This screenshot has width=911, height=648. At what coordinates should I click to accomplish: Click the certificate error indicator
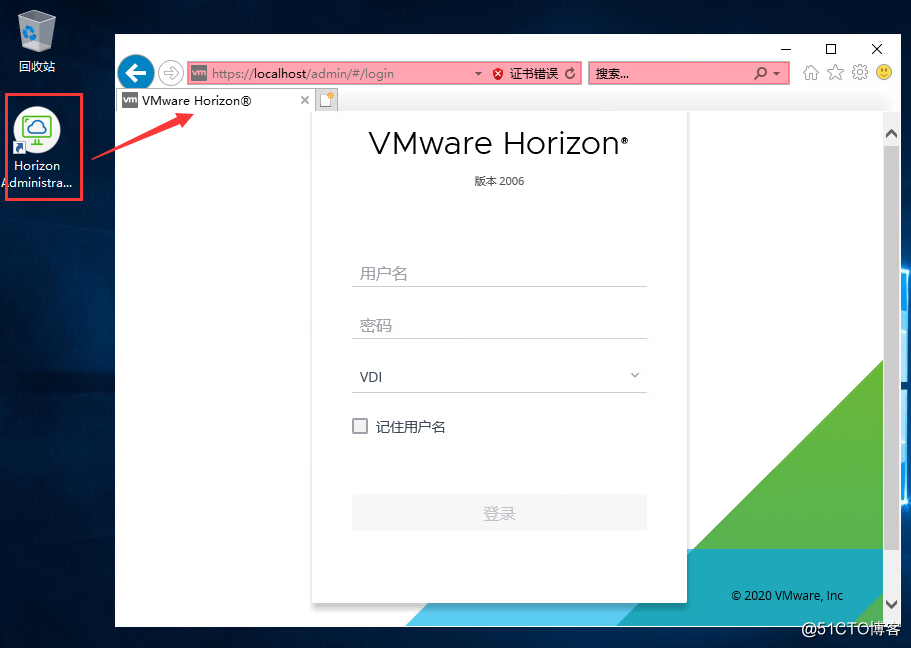pyautogui.click(x=525, y=74)
